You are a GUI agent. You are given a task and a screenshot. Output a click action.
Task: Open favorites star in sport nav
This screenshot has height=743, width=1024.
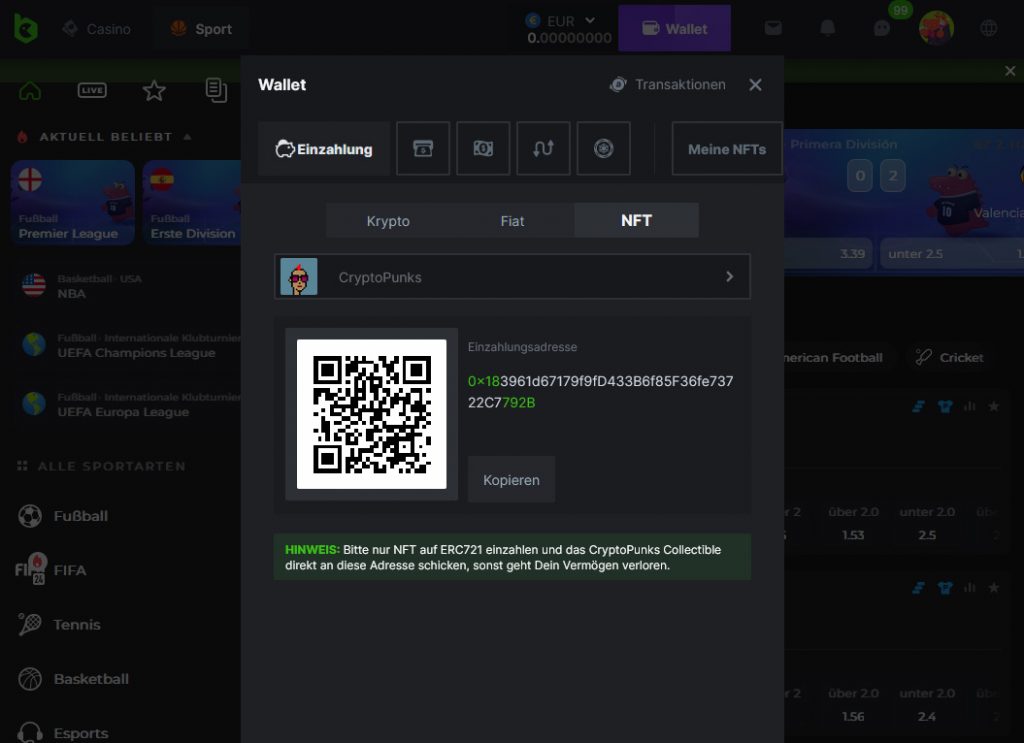point(154,90)
